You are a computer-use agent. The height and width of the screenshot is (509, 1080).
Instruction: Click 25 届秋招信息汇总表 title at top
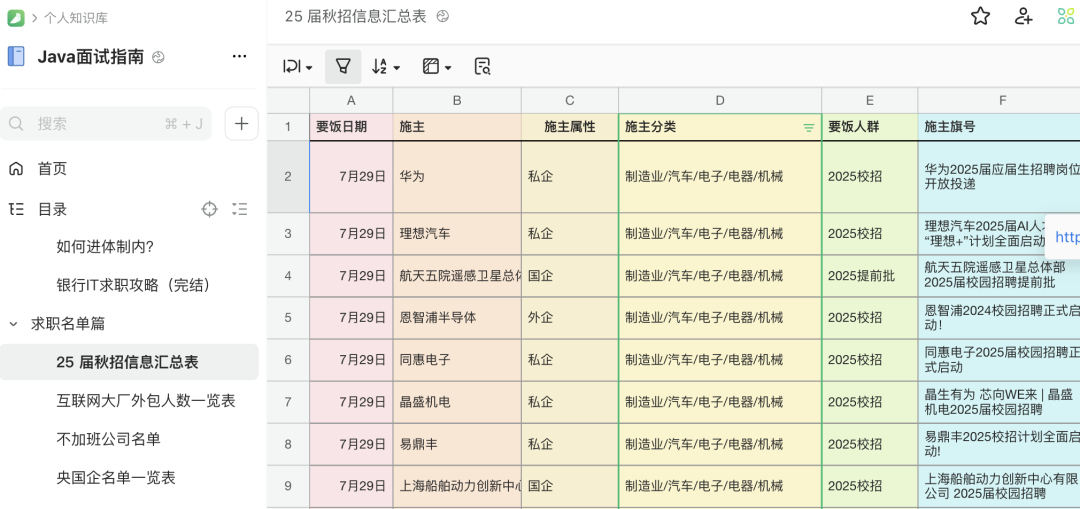click(356, 17)
